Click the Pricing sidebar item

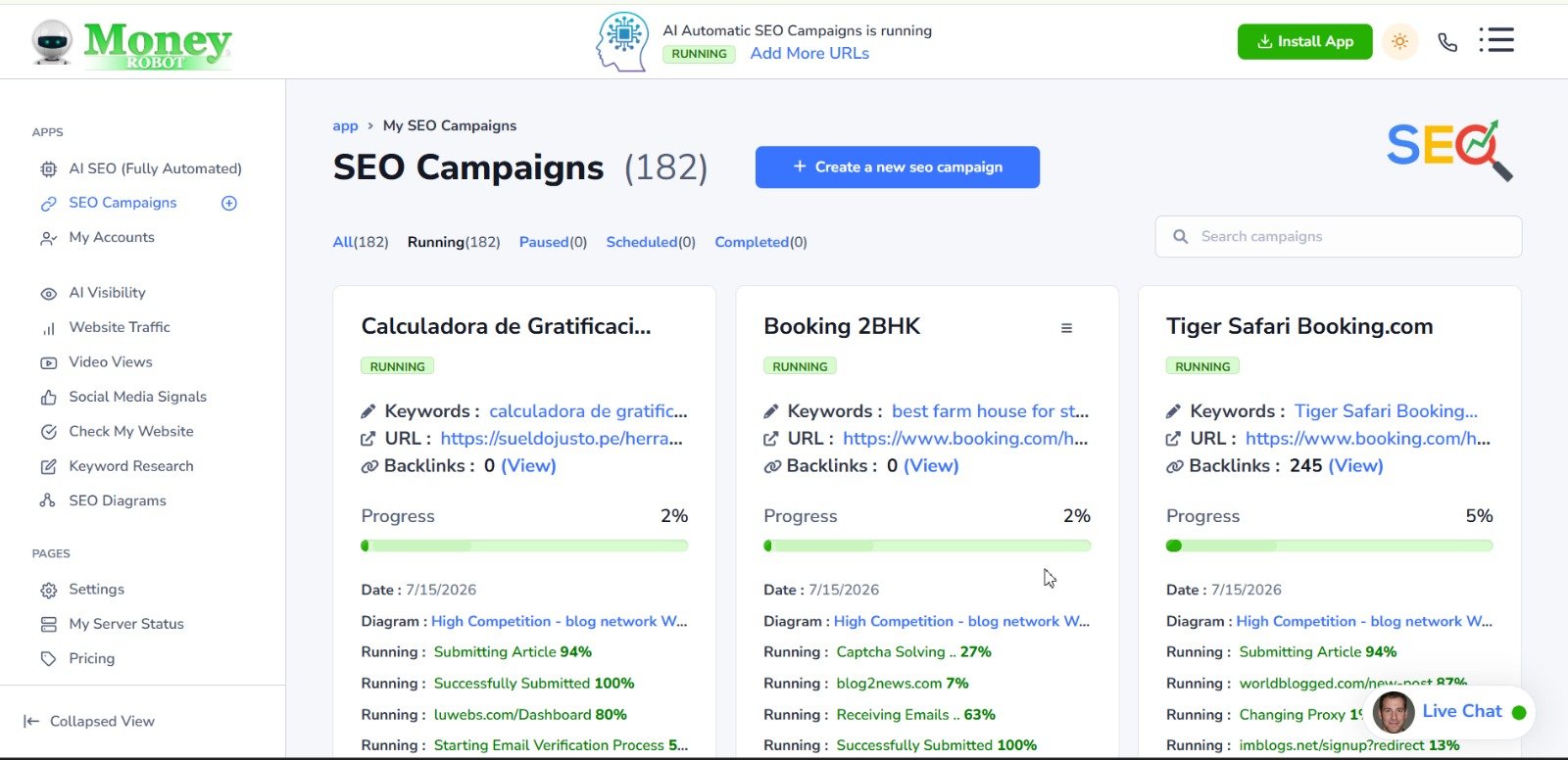click(x=92, y=658)
